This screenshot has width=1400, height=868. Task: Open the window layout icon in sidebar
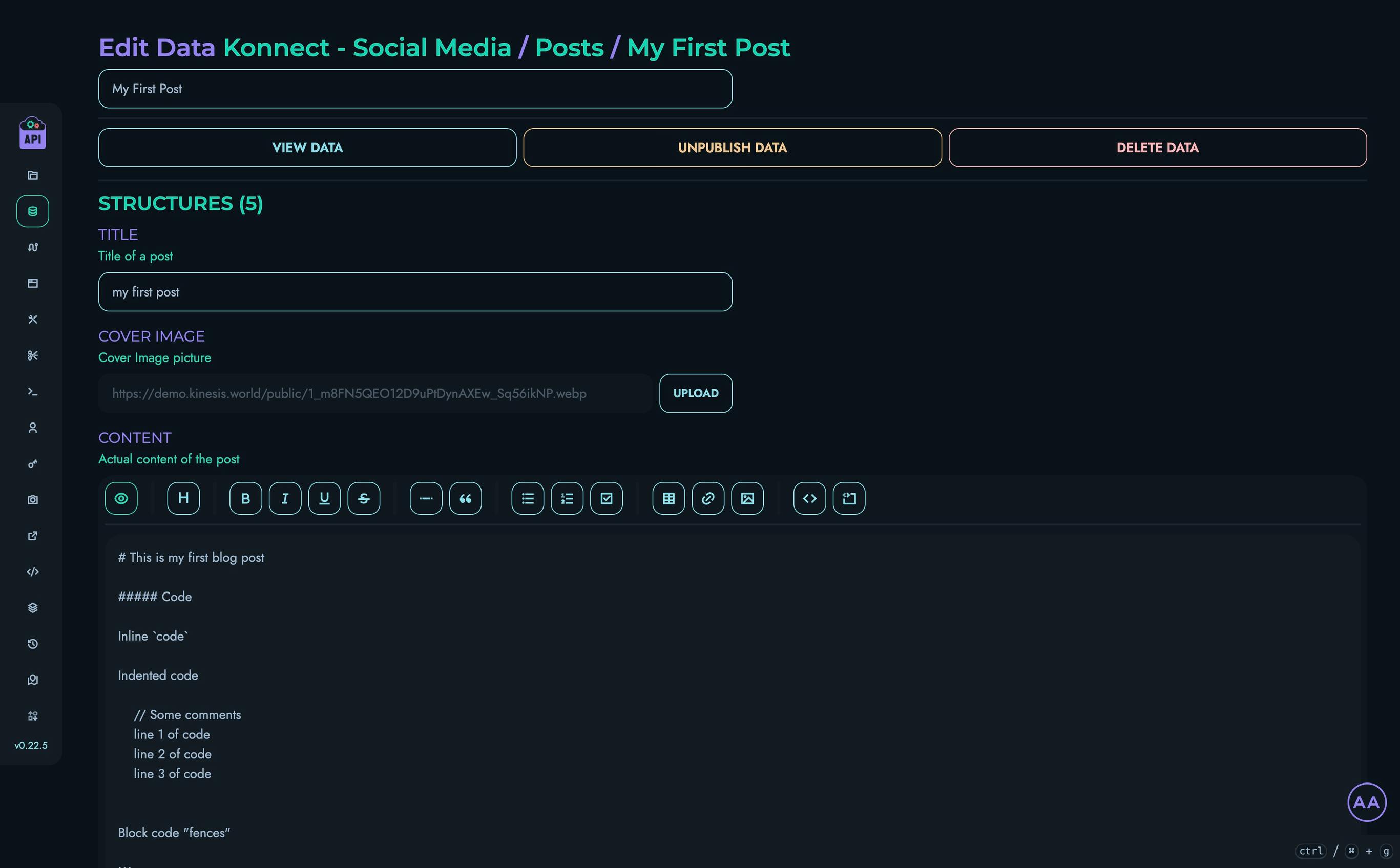(x=33, y=284)
